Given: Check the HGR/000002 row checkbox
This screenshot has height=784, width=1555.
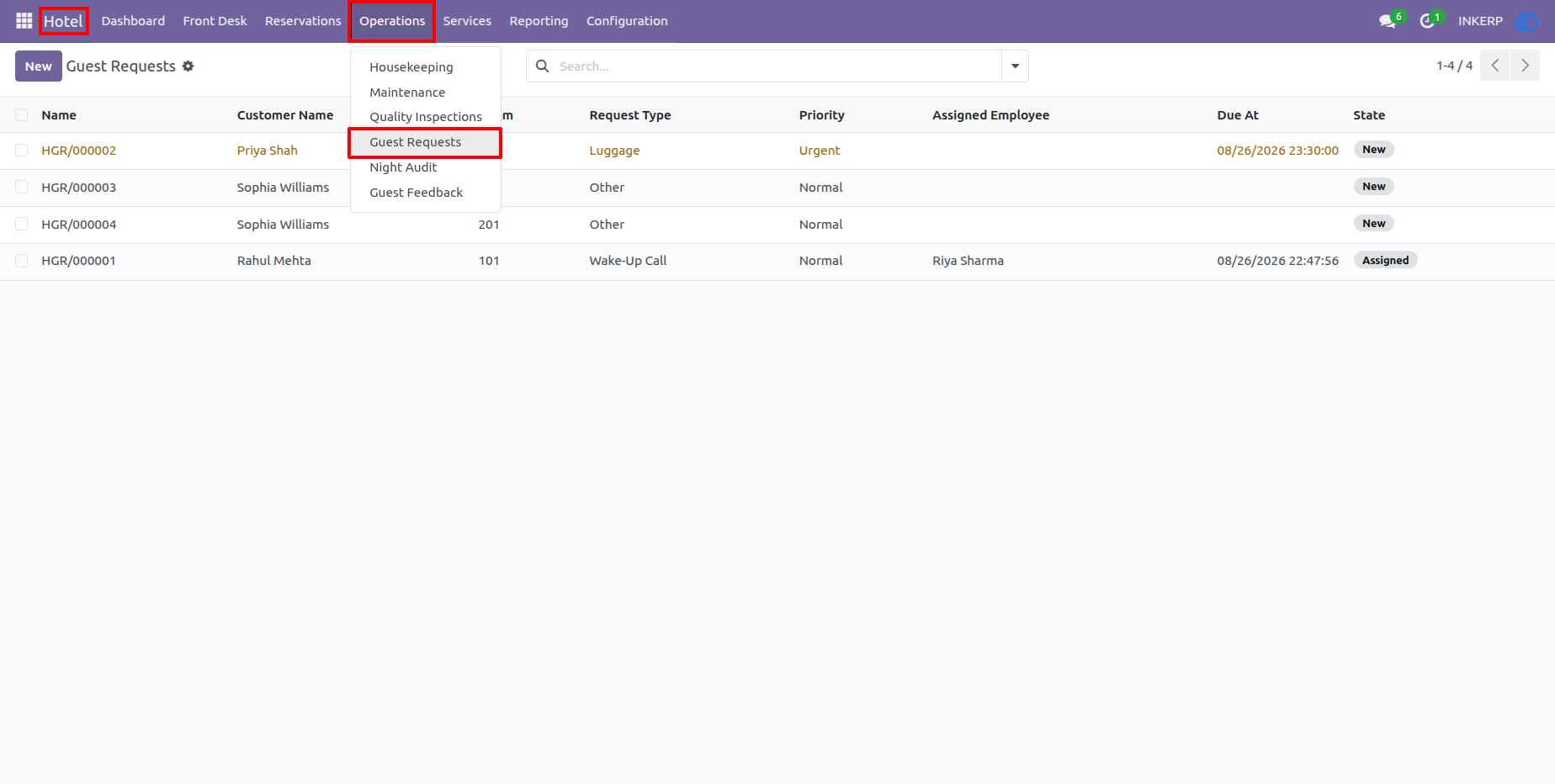Looking at the screenshot, I should tap(22, 151).
